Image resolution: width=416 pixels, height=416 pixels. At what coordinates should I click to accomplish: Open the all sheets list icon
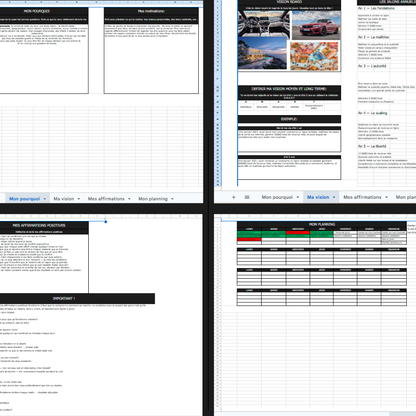[x=247, y=197]
